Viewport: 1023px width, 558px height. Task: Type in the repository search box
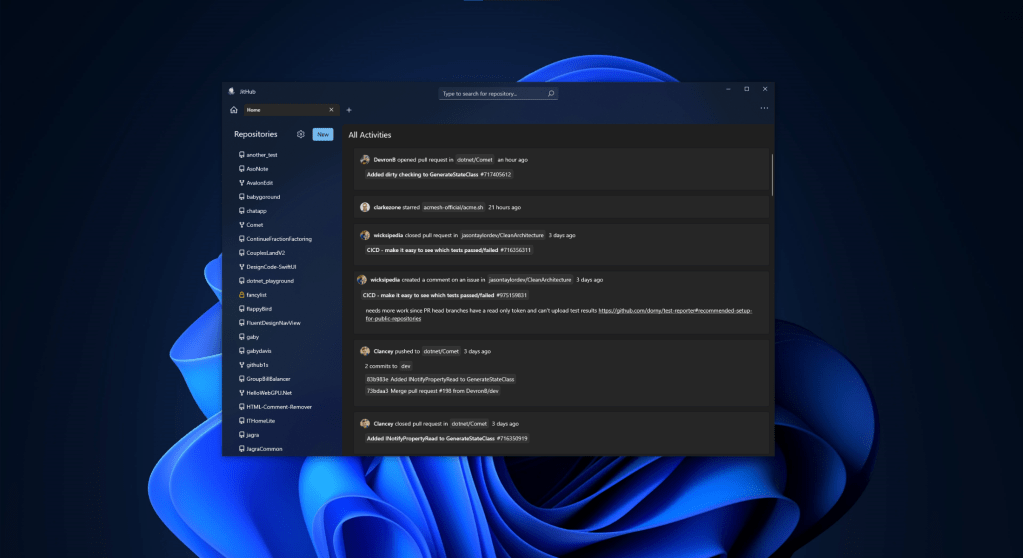[493, 93]
